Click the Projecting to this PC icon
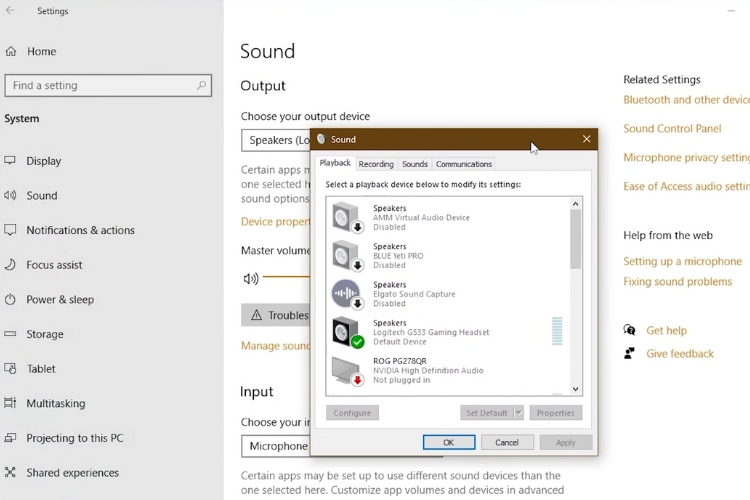 tap(10, 438)
